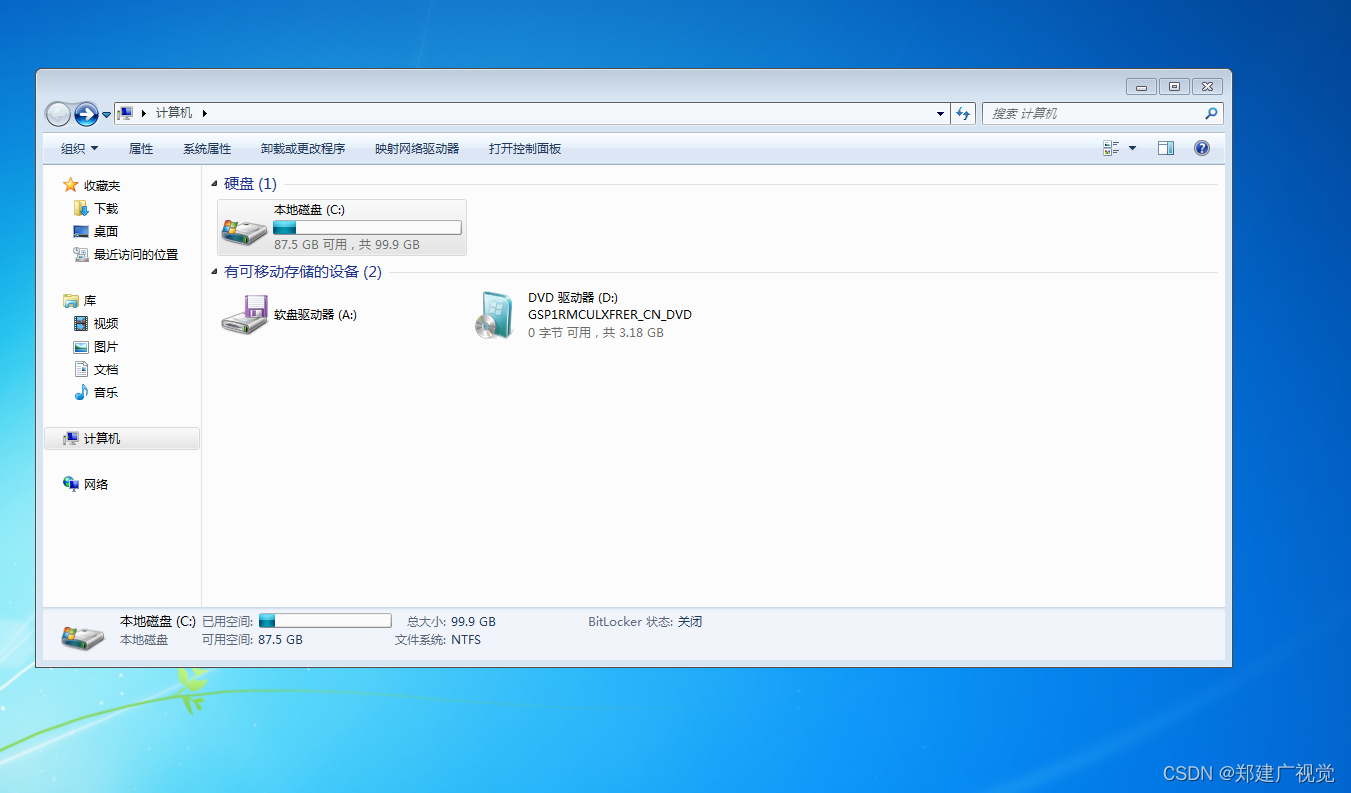The image size is (1351, 793).
Task: Select 库 in the navigation pane
Action: pyautogui.click(x=90, y=301)
